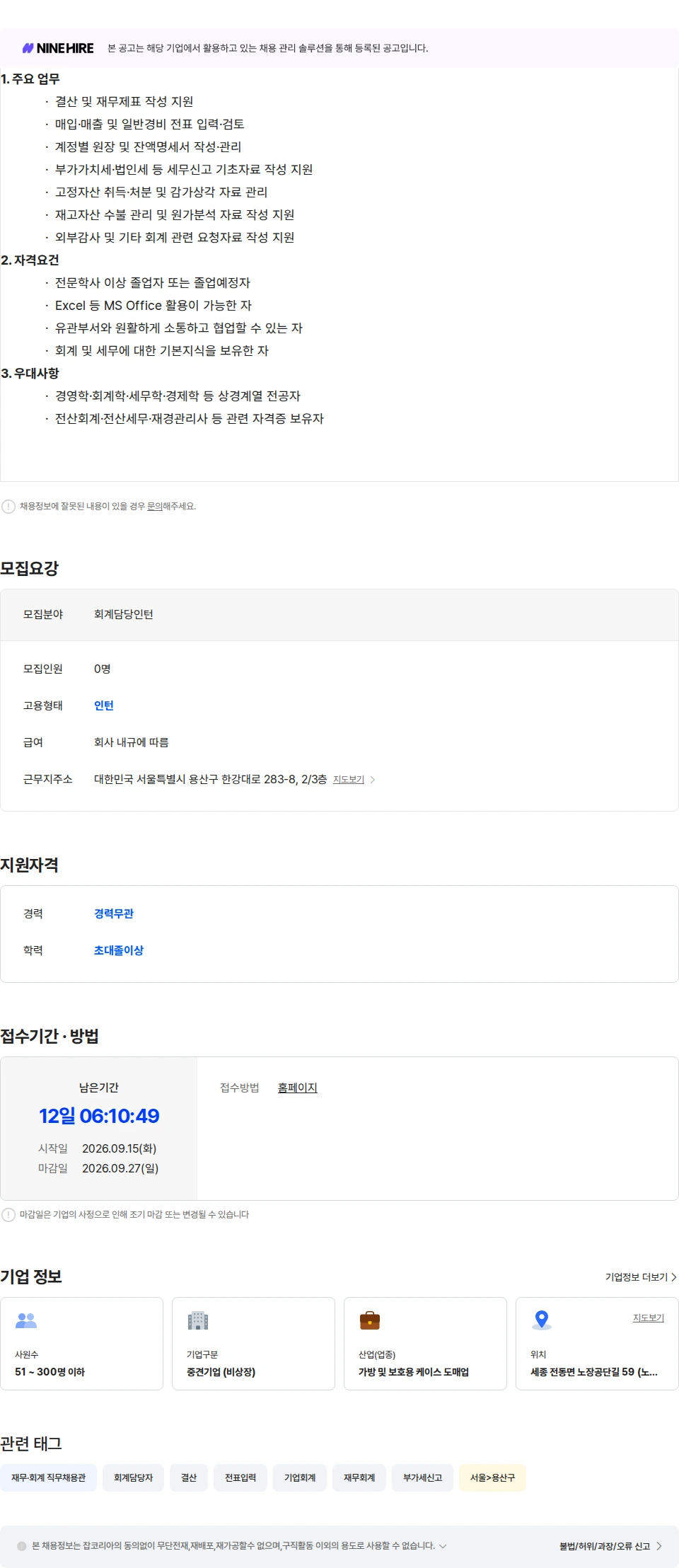Click the remaining time 12일 06:10:49
Viewport: 679px width, 1568px height.
tap(99, 1116)
